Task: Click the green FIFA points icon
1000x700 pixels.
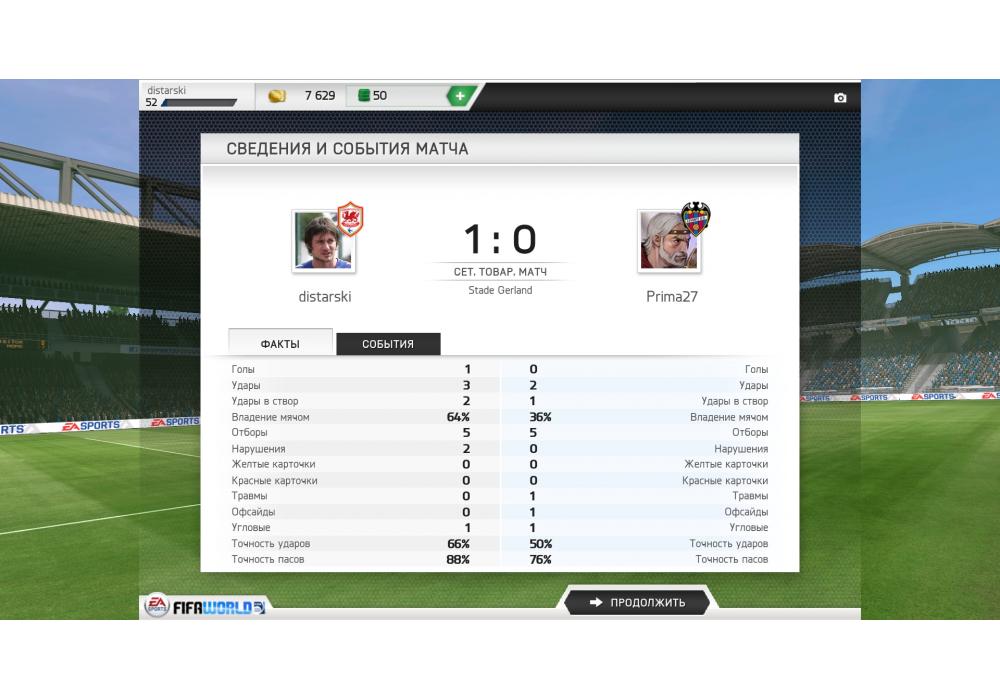Action: pyautogui.click(x=364, y=96)
